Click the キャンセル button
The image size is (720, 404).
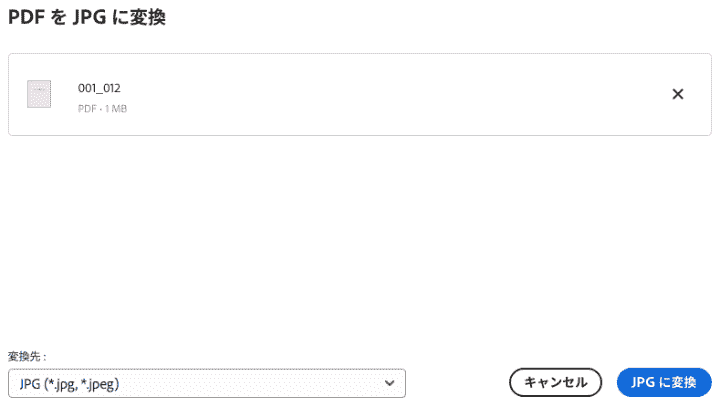pyautogui.click(x=556, y=382)
